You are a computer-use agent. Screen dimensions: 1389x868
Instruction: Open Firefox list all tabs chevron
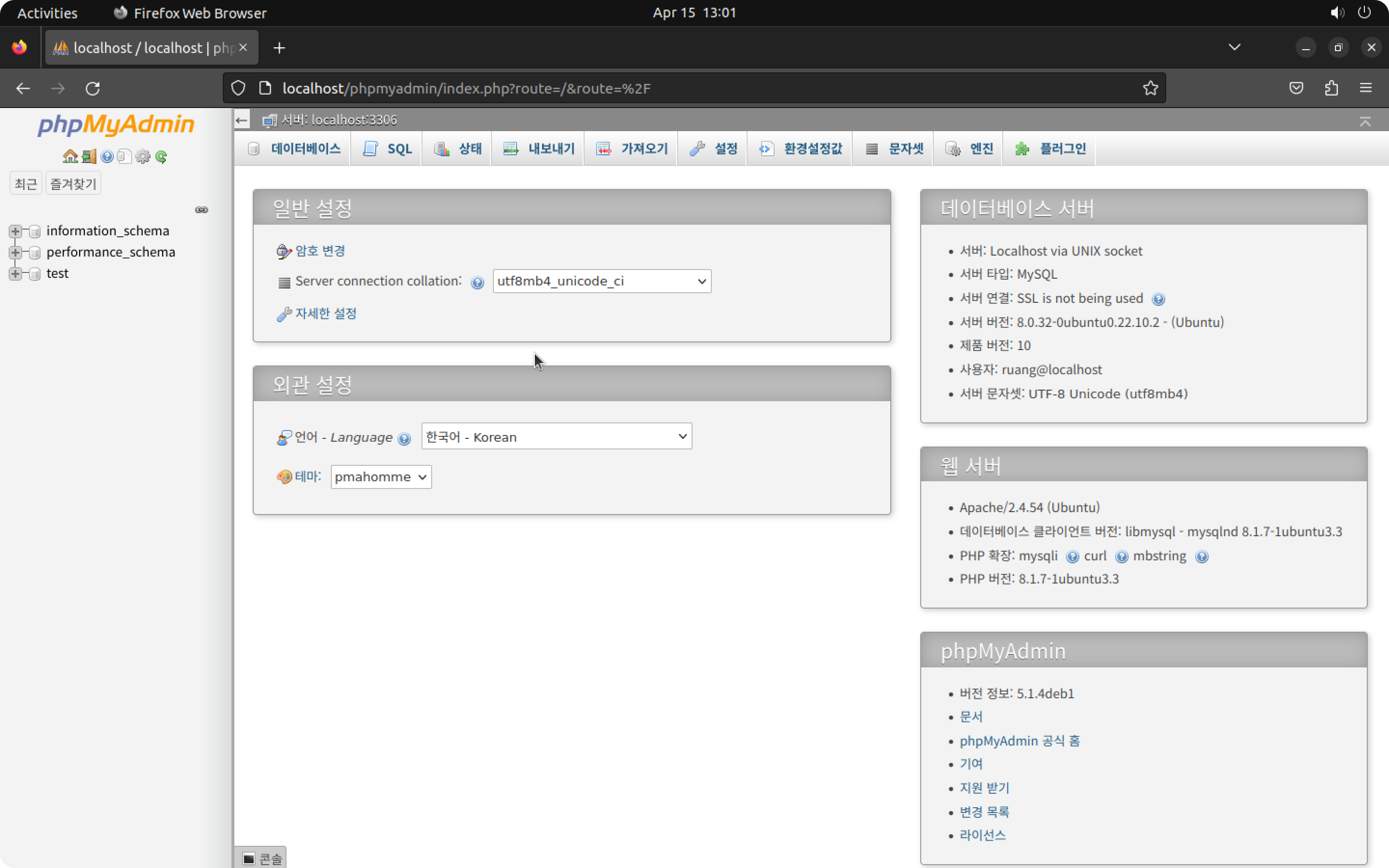click(1235, 47)
